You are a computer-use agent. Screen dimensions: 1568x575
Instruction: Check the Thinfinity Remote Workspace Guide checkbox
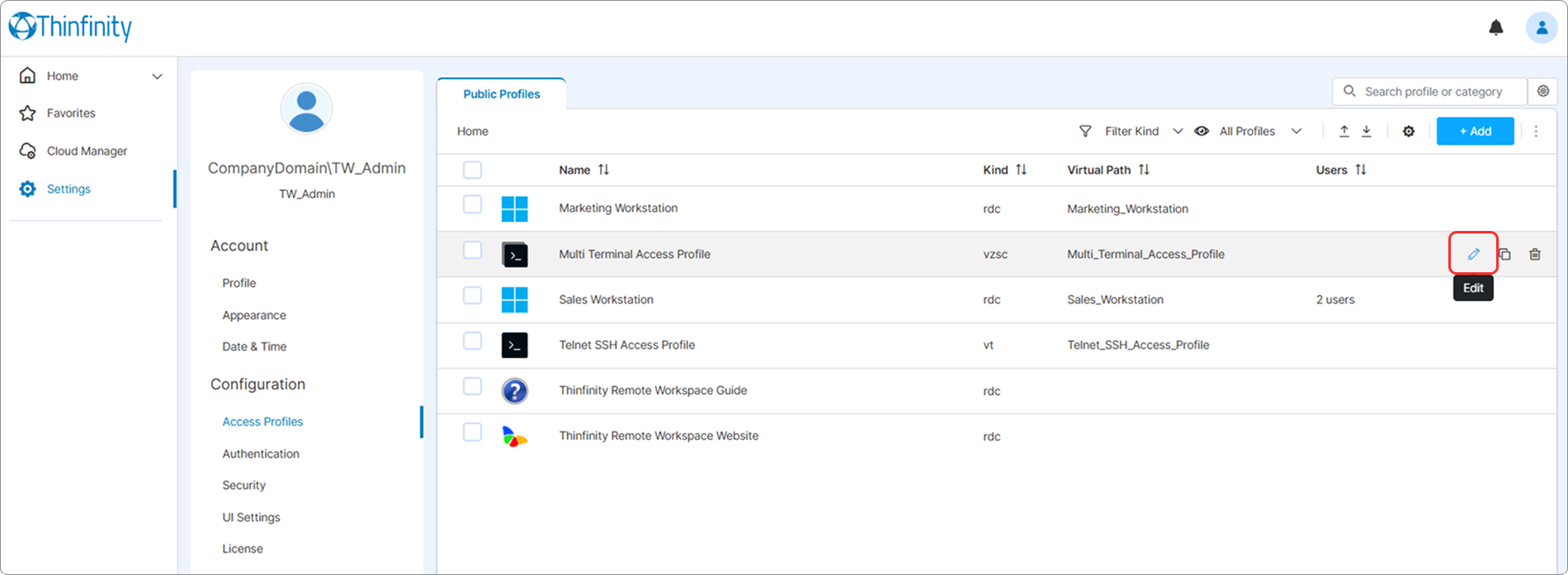[x=472, y=385]
